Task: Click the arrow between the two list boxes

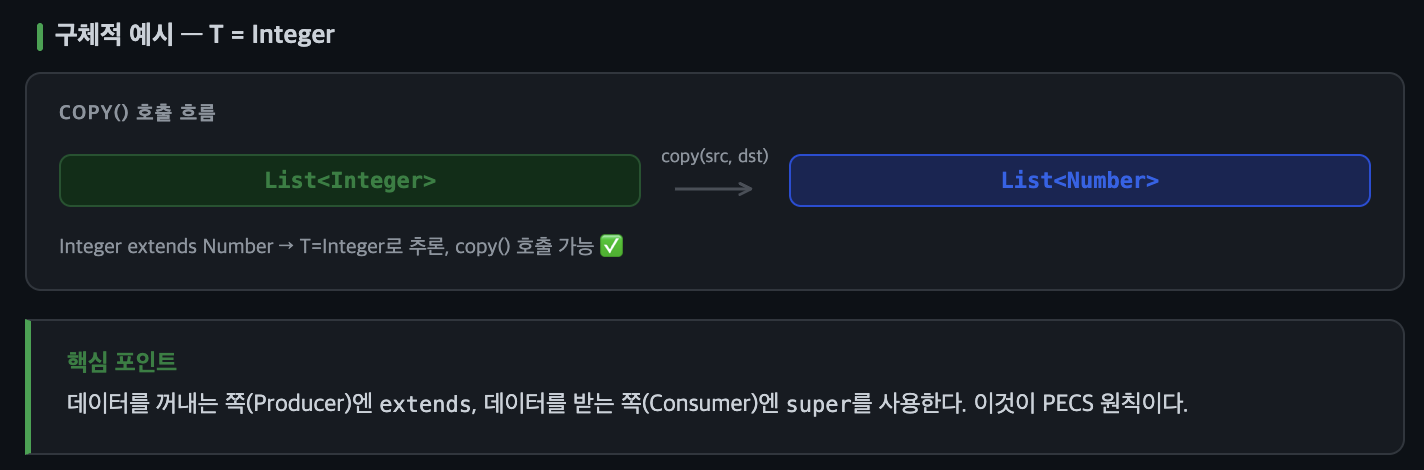Action: (x=713, y=188)
